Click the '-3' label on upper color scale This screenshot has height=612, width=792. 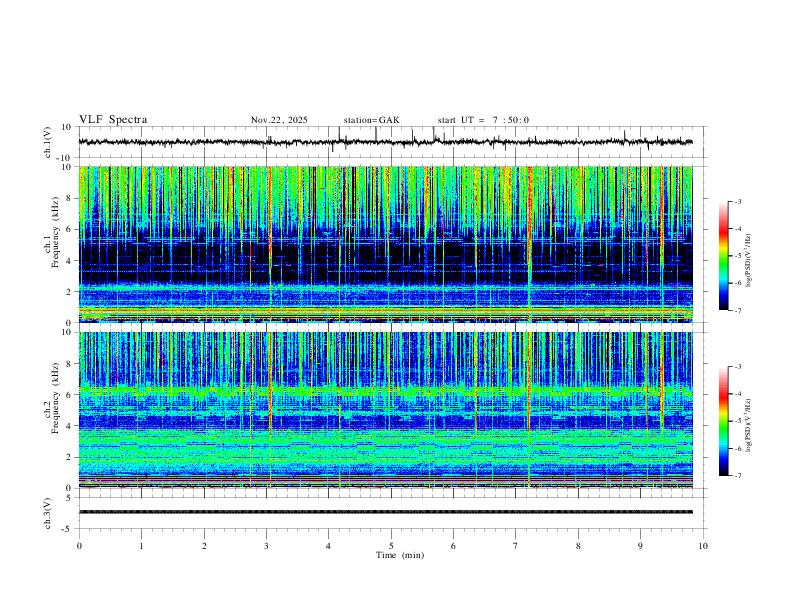[737, 201]
